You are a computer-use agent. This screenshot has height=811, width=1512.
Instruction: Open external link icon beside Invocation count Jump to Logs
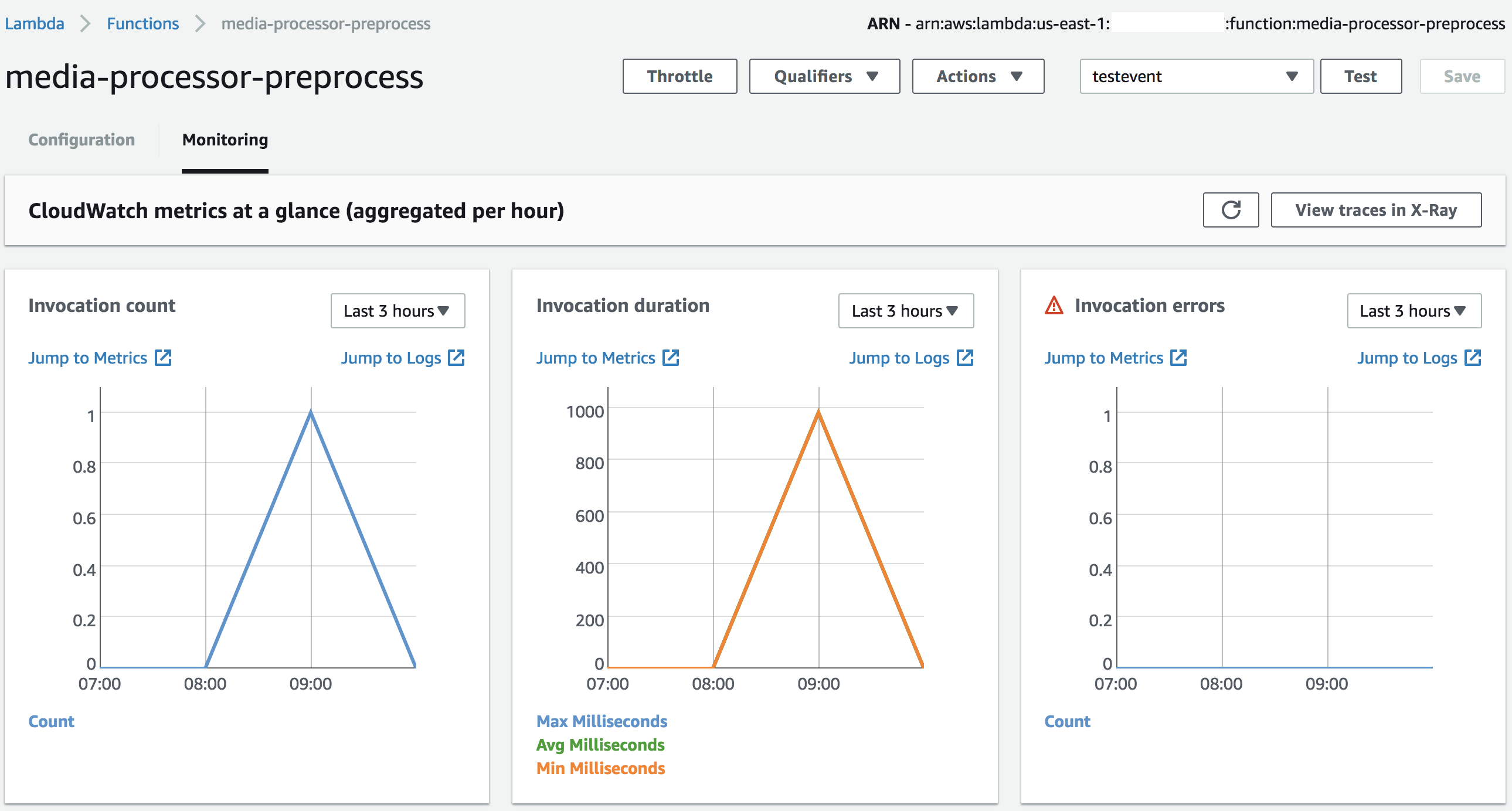coord(456,358)
